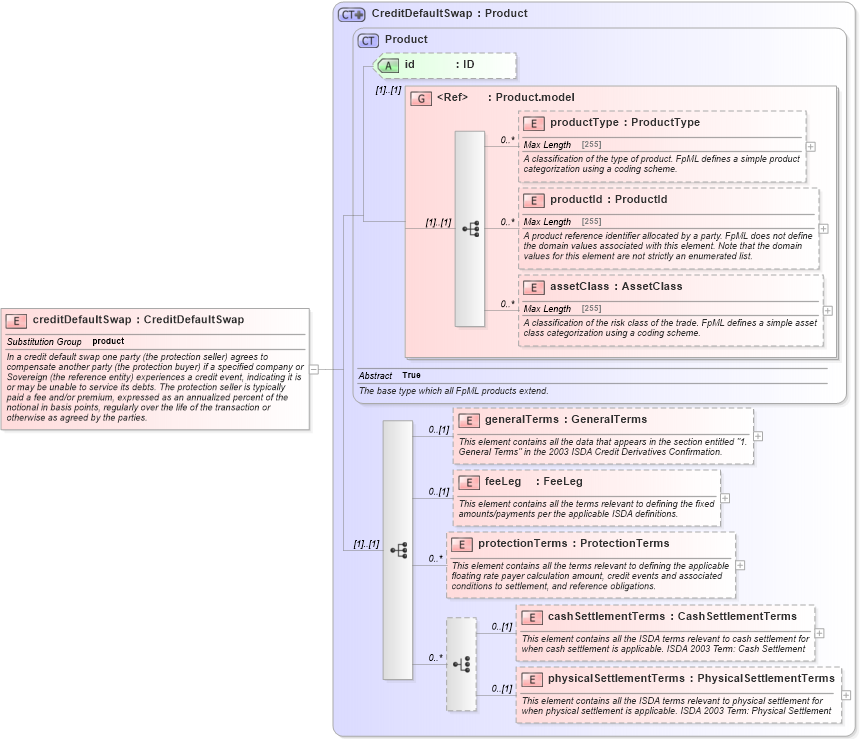Click the E icon of productType element
Screen dimensions: 860x739
tap(533, 123)
